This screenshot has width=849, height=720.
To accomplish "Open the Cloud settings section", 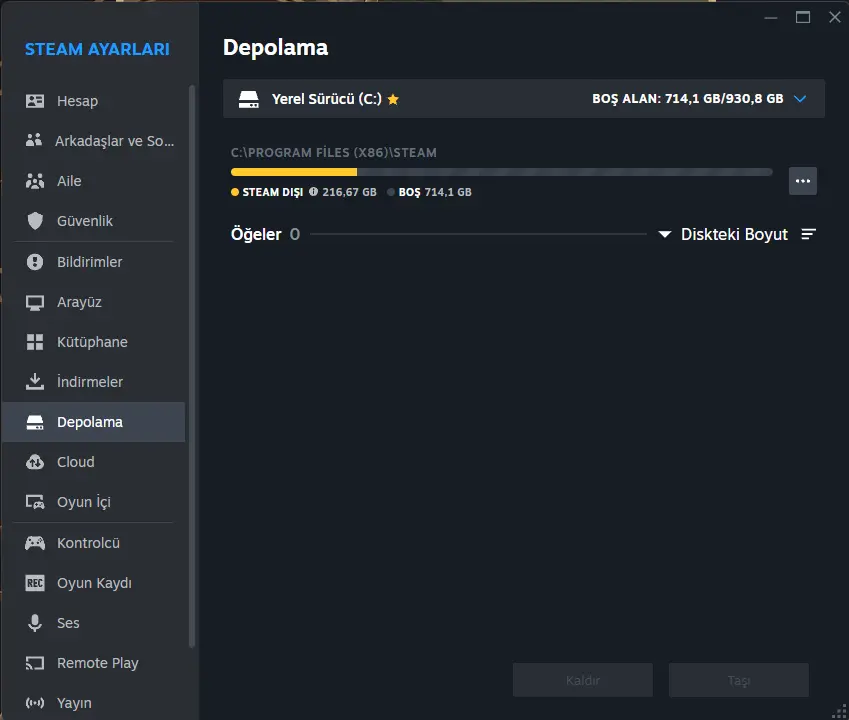I will click(x=94, y=462).
